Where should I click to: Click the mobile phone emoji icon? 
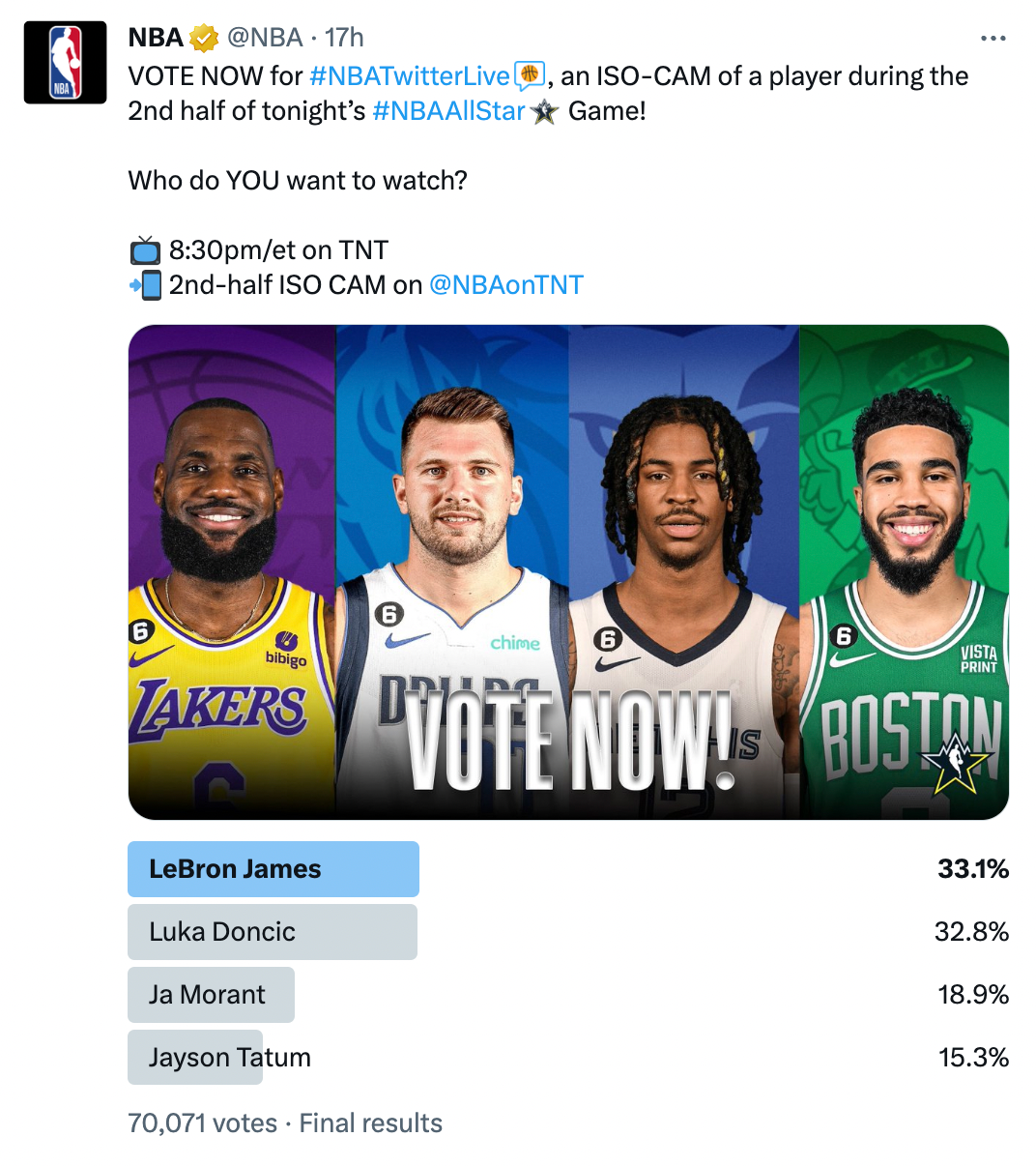pos(146,285)
